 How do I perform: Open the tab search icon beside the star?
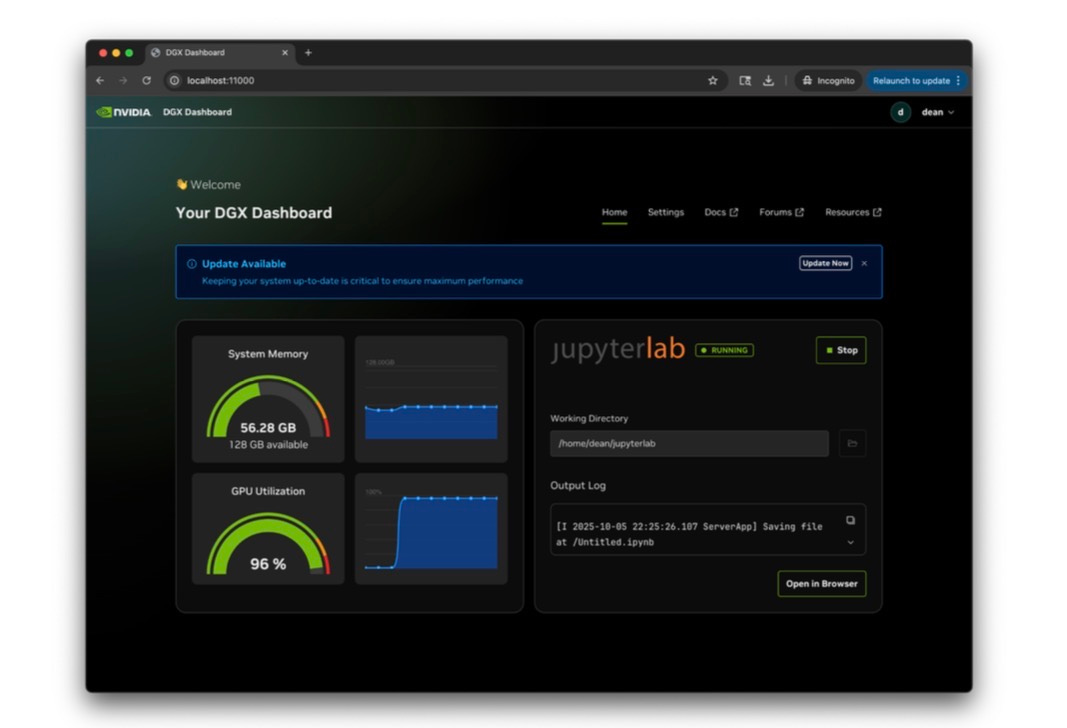click(745, 80)
